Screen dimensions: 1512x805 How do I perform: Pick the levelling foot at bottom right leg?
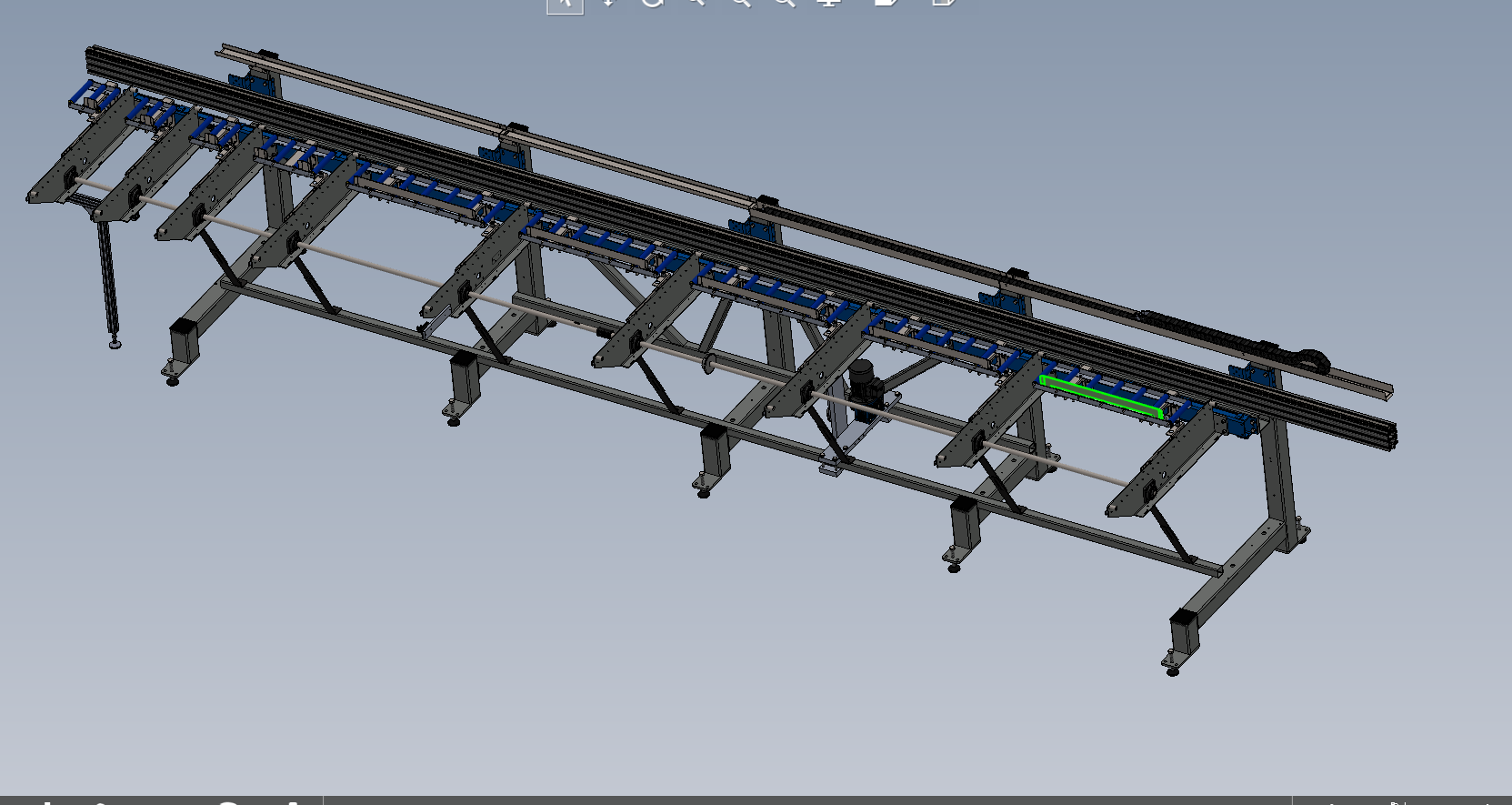1172,669
